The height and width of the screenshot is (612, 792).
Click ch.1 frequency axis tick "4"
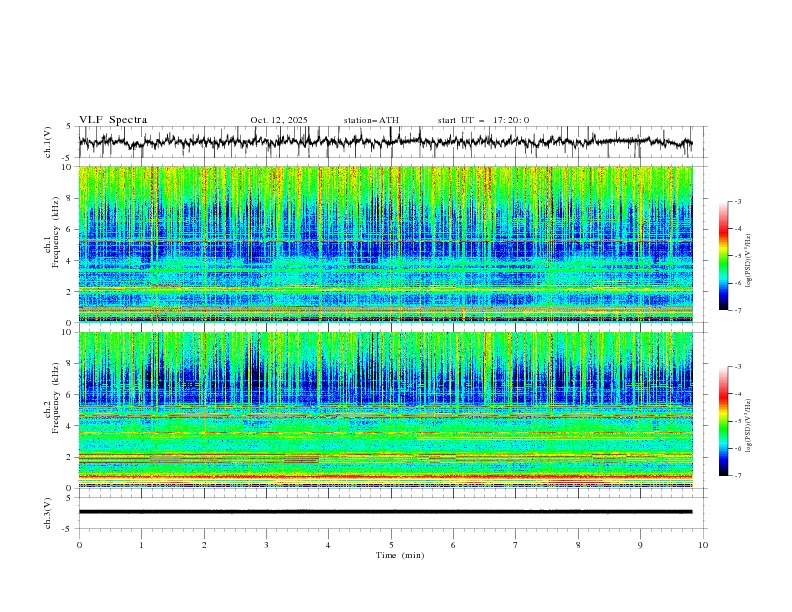coord(71,261)
